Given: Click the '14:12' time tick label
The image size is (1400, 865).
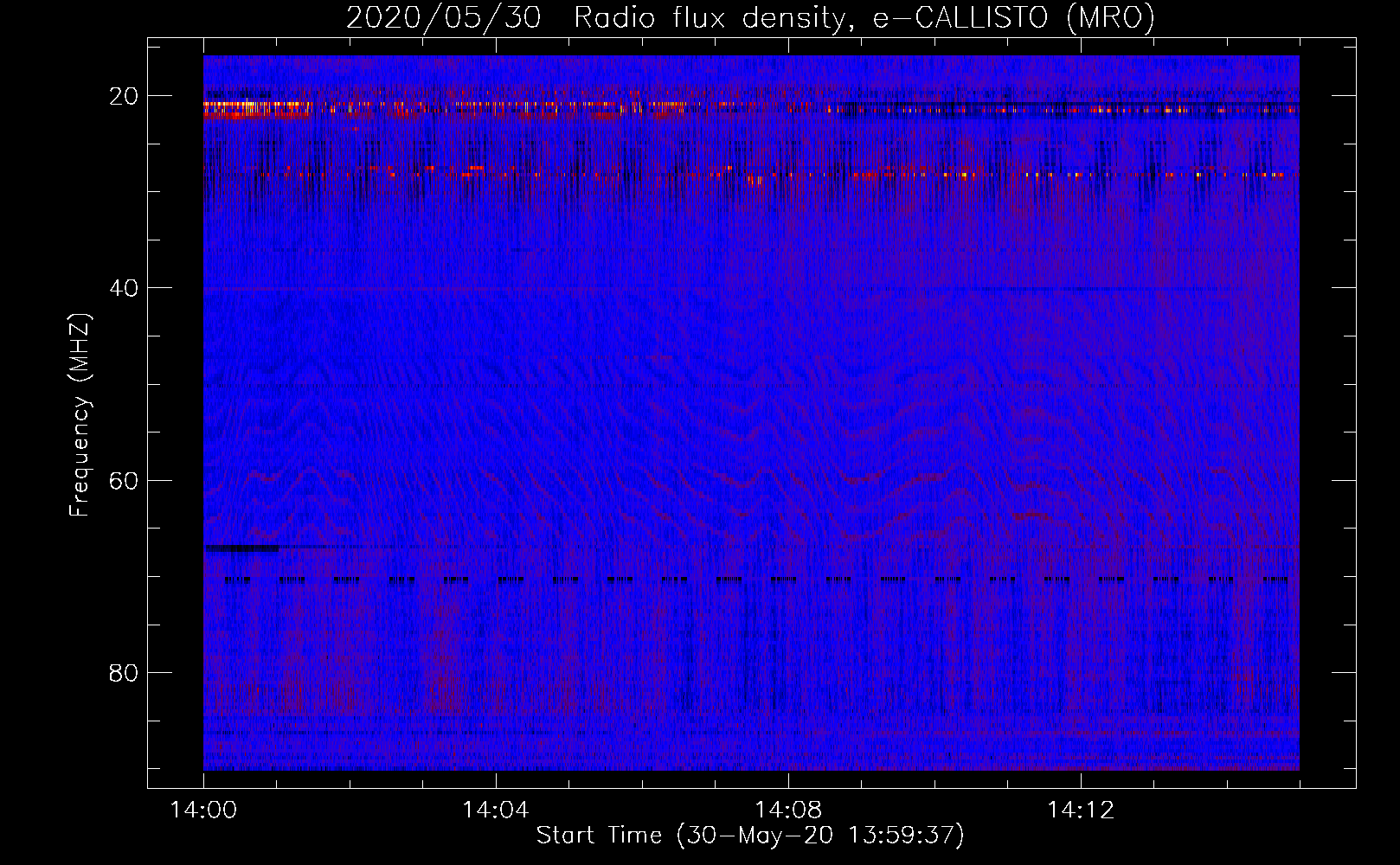Looking at the screenshot, I should coord(1081,811).
